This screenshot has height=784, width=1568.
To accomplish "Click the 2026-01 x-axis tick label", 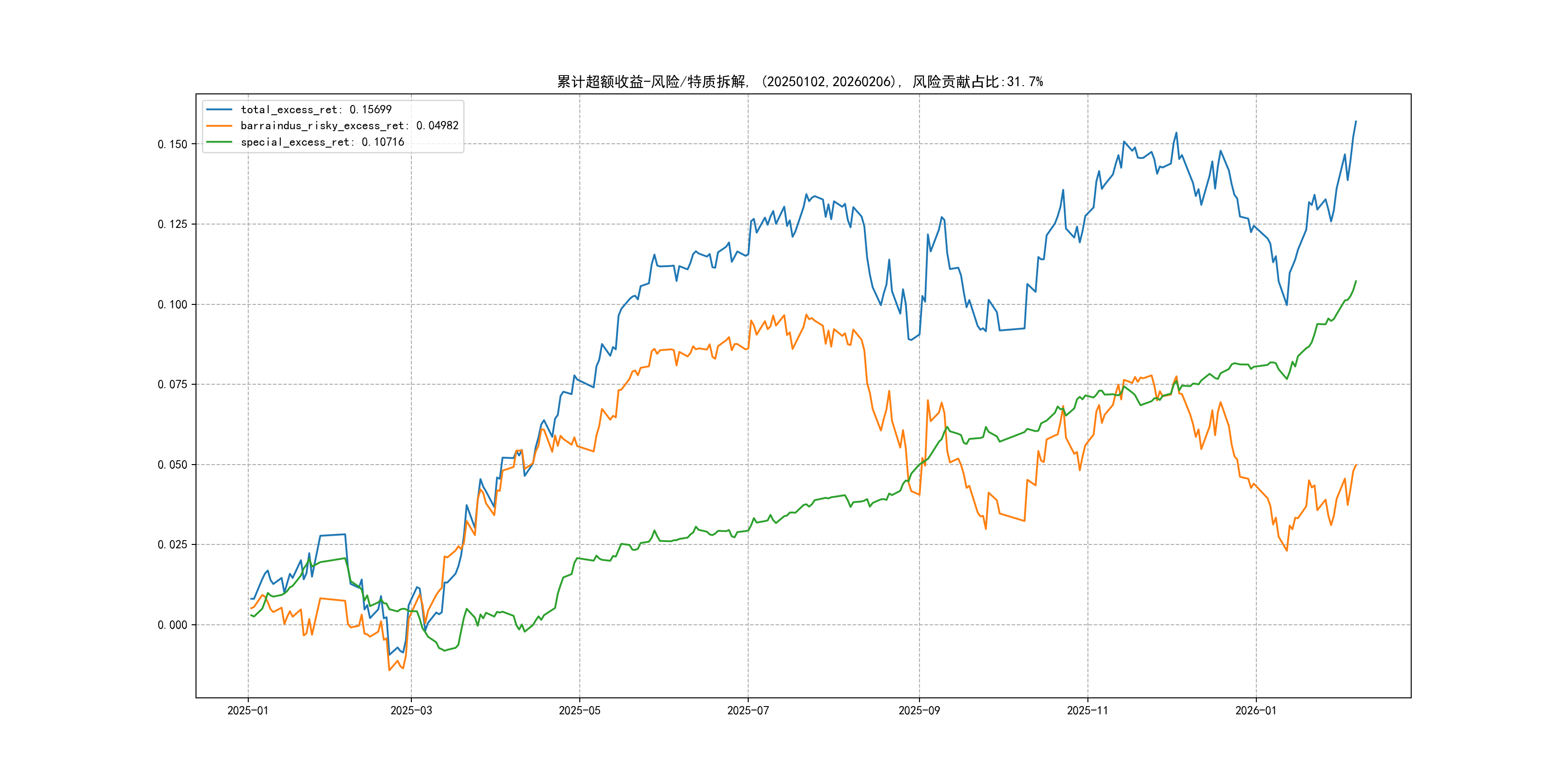I will pos(1256,711).
